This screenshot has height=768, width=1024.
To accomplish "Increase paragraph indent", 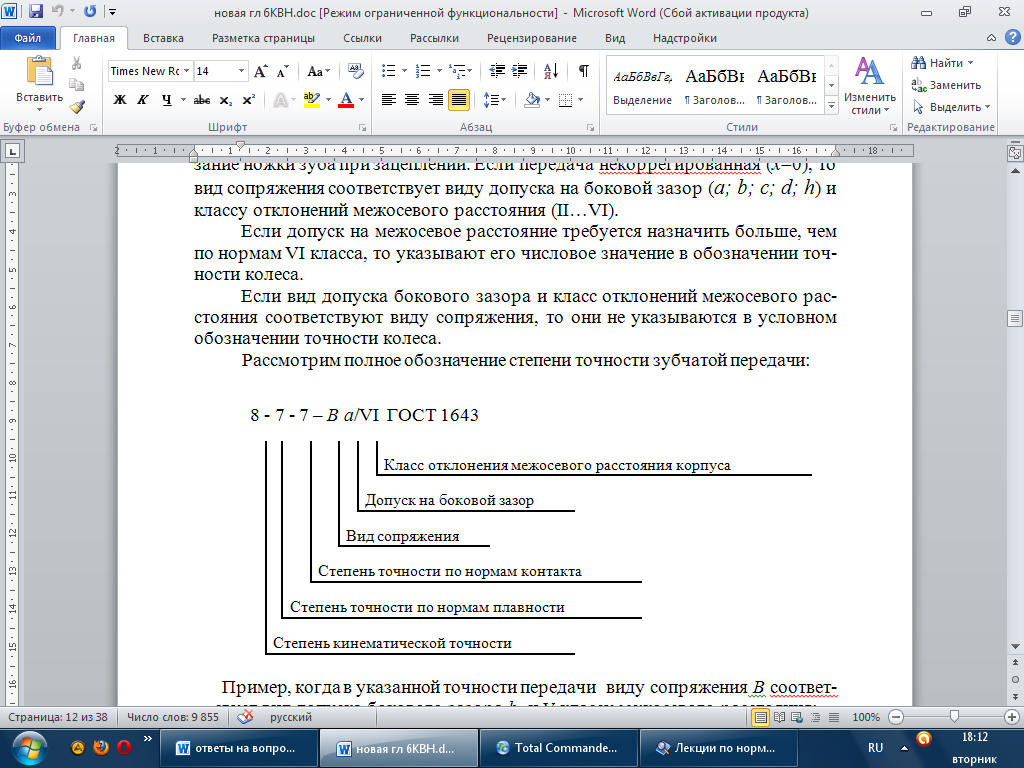I will (520, 71).
